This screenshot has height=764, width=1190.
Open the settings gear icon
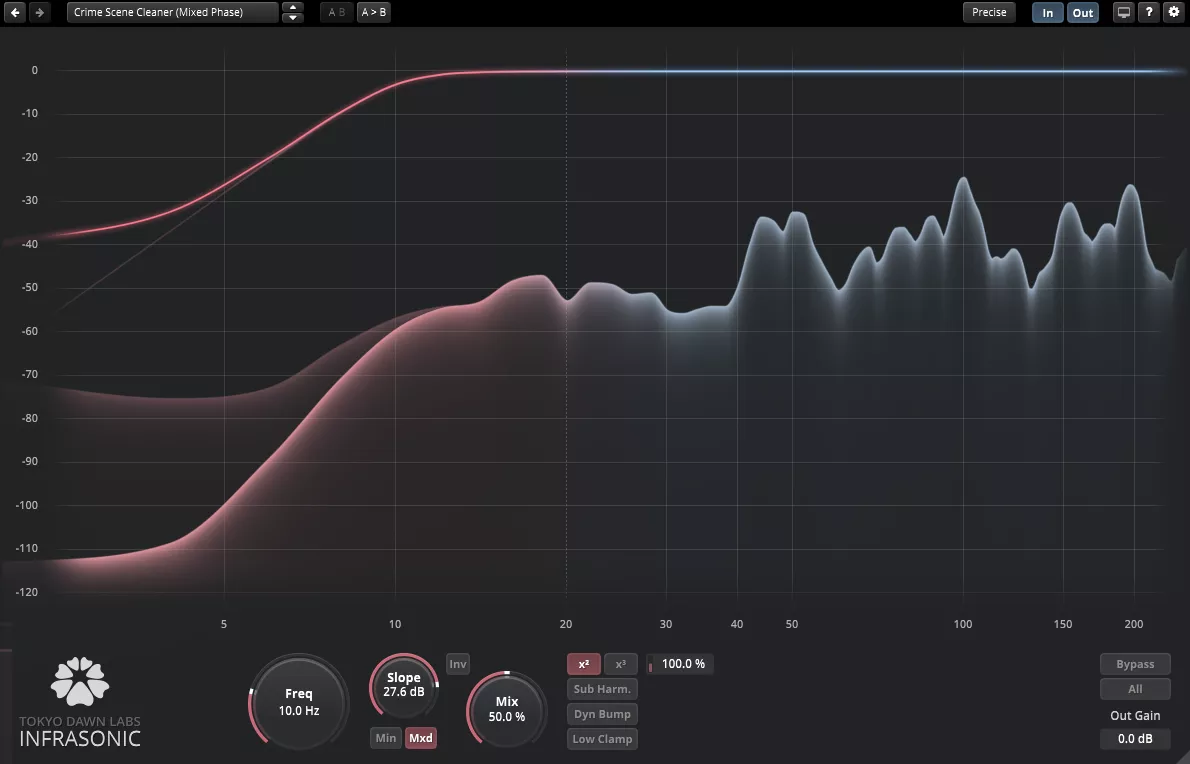pyautogui.click(x=1173, y=12)
